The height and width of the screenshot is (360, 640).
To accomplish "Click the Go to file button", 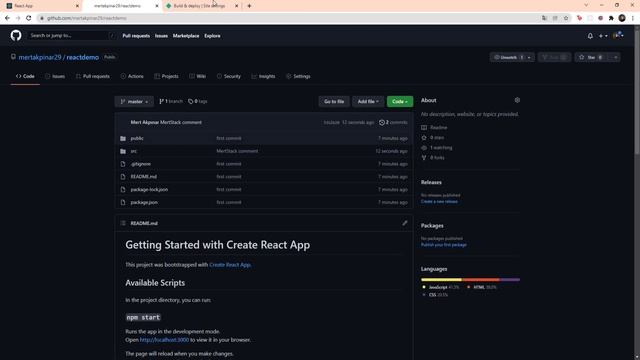I will 334,101.
